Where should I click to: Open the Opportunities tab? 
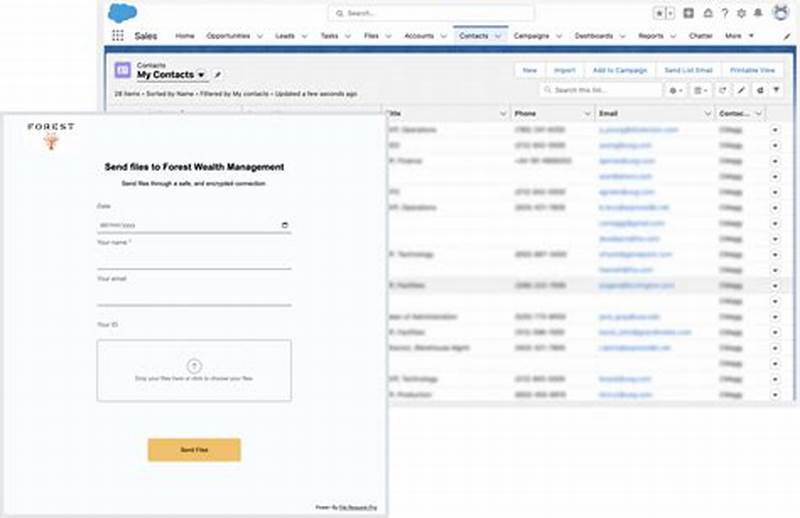click(x=228, y=36)
